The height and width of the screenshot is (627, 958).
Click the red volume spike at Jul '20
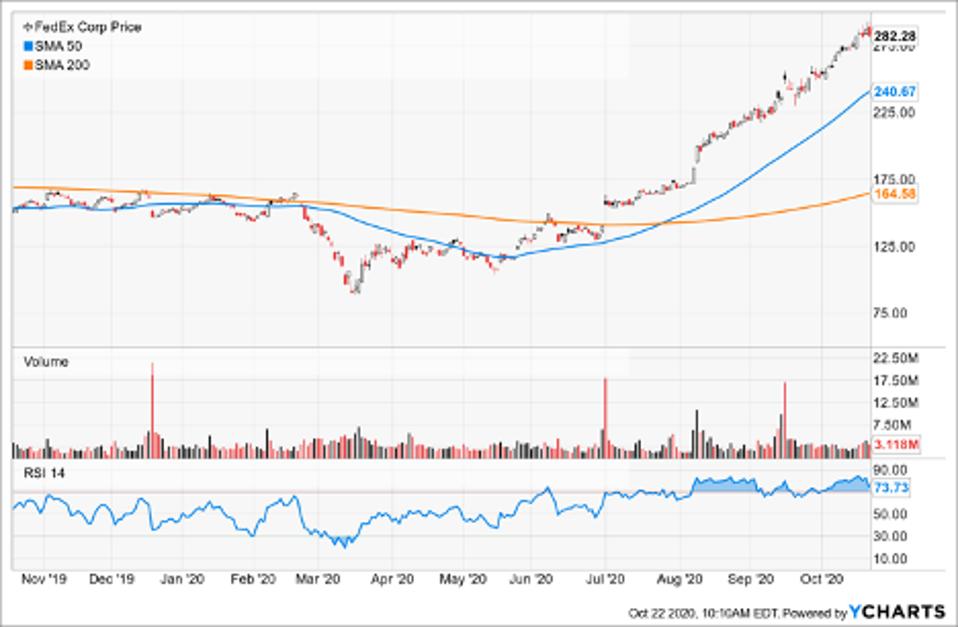(x=605, y=419)
